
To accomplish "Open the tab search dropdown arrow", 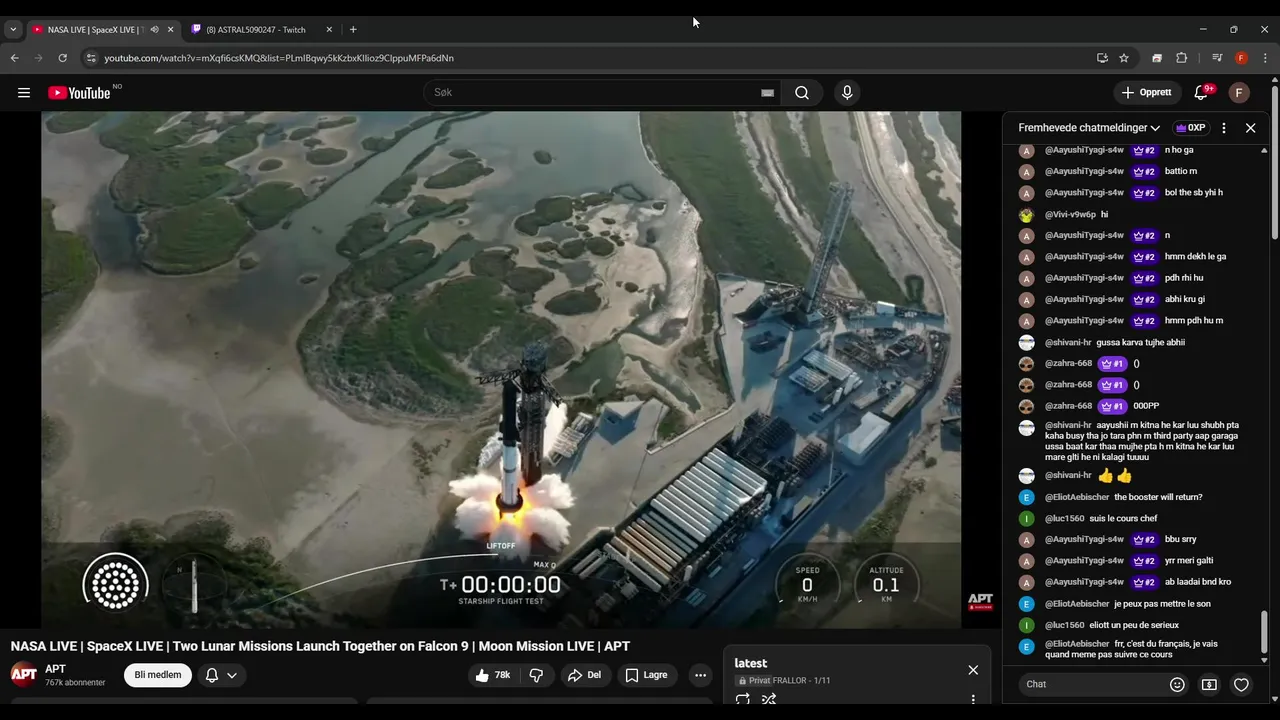I will [x=13, y=30].
